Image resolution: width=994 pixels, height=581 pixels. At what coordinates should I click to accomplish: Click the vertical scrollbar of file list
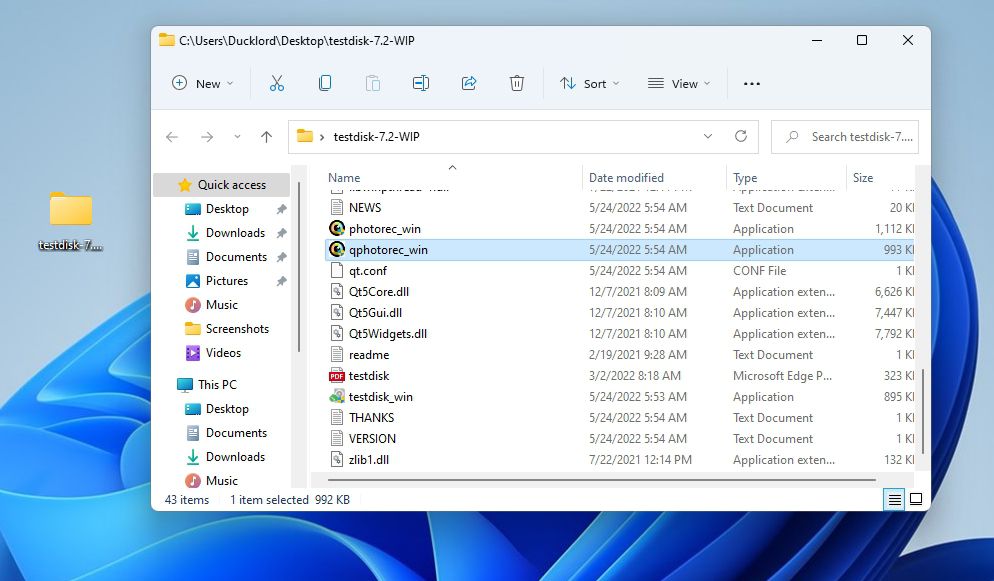pyautogui.click(x=923, y=412)
